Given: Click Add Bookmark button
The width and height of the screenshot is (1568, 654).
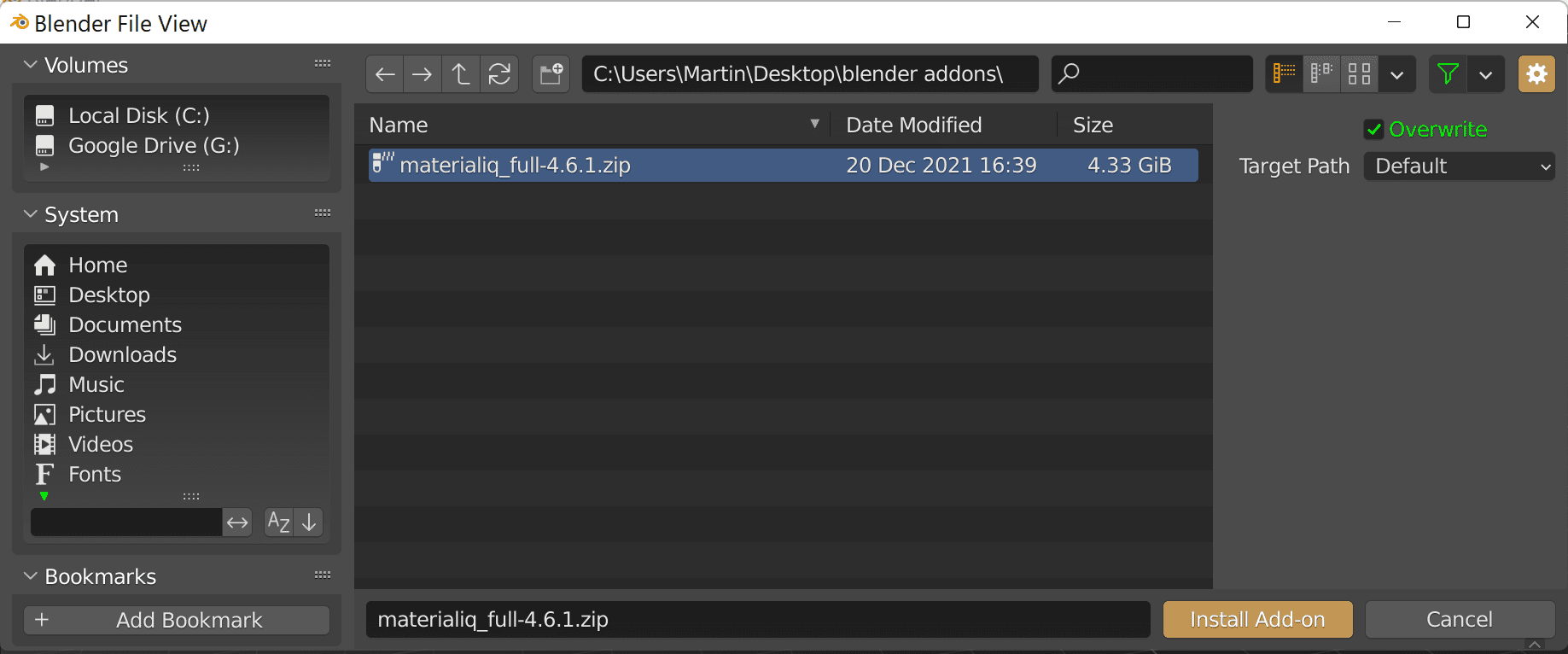Looking at the screenshot, I should pos(177,620).
